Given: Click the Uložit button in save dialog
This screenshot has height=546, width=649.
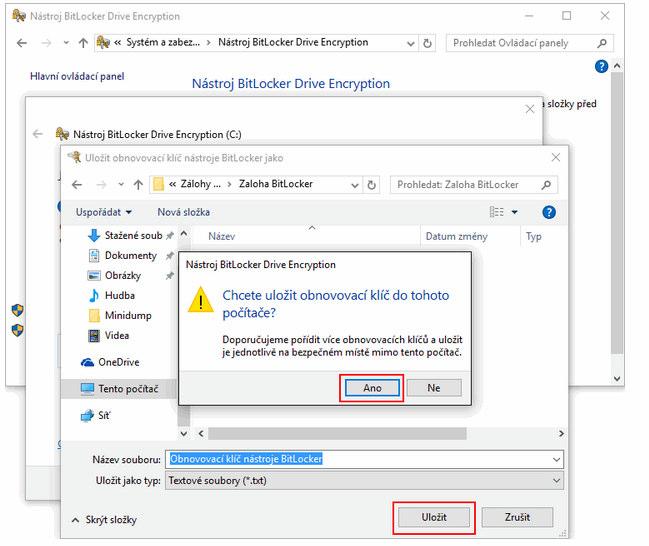Looking at the screenshot, I should (434, 517).
